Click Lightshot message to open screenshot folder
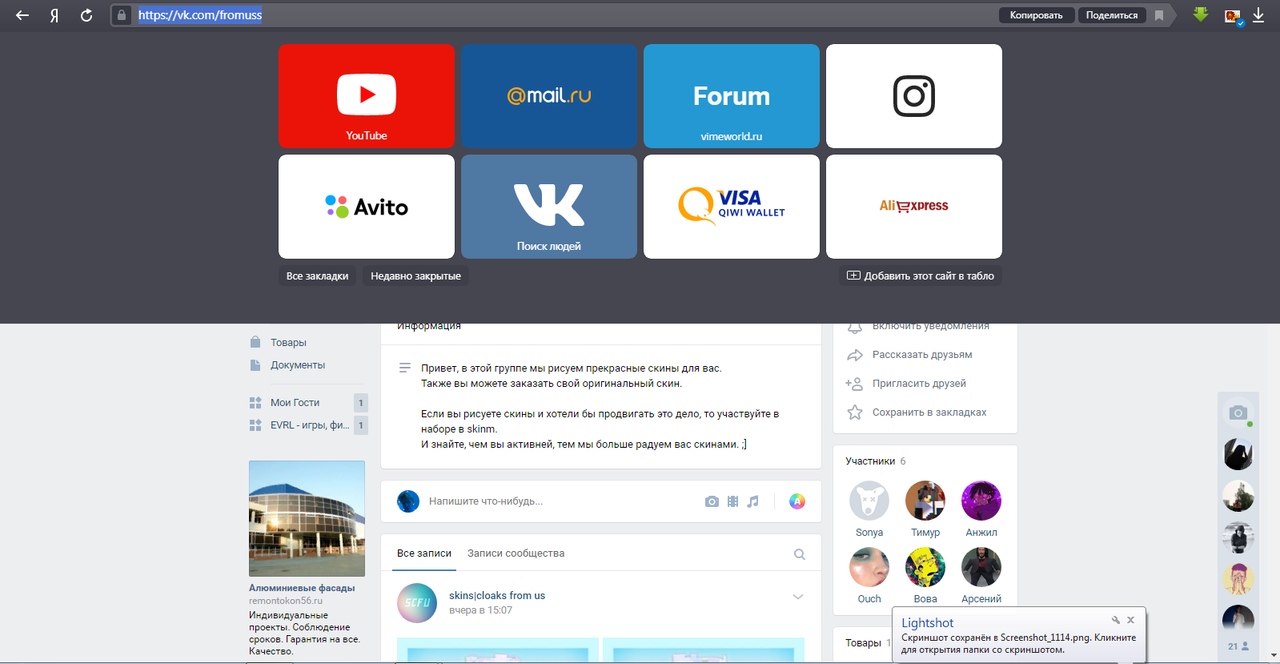Viewport: 1280px width, 664px height. click(x=1018, y=643)
